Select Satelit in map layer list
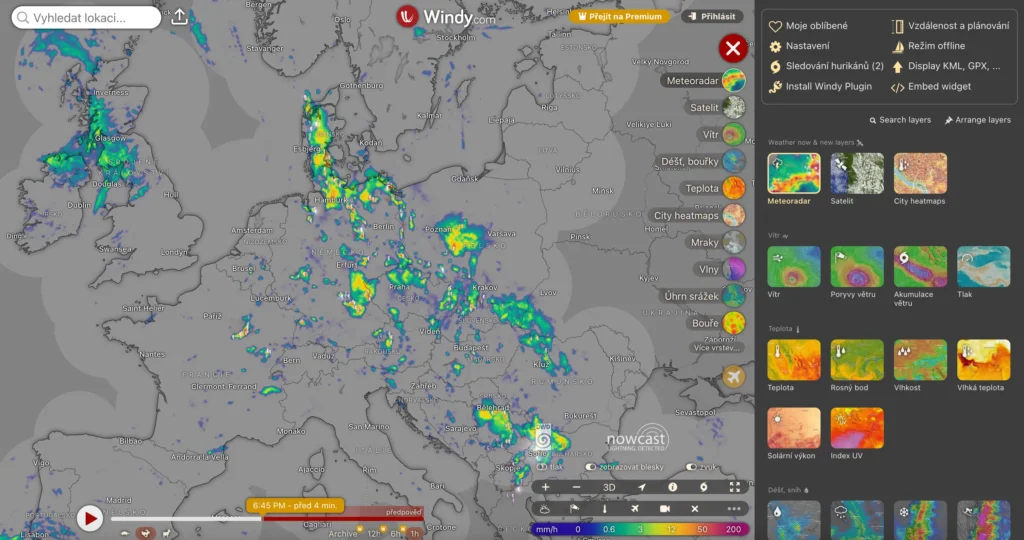Screen dimensions: 1024x540 pos(715,108)
